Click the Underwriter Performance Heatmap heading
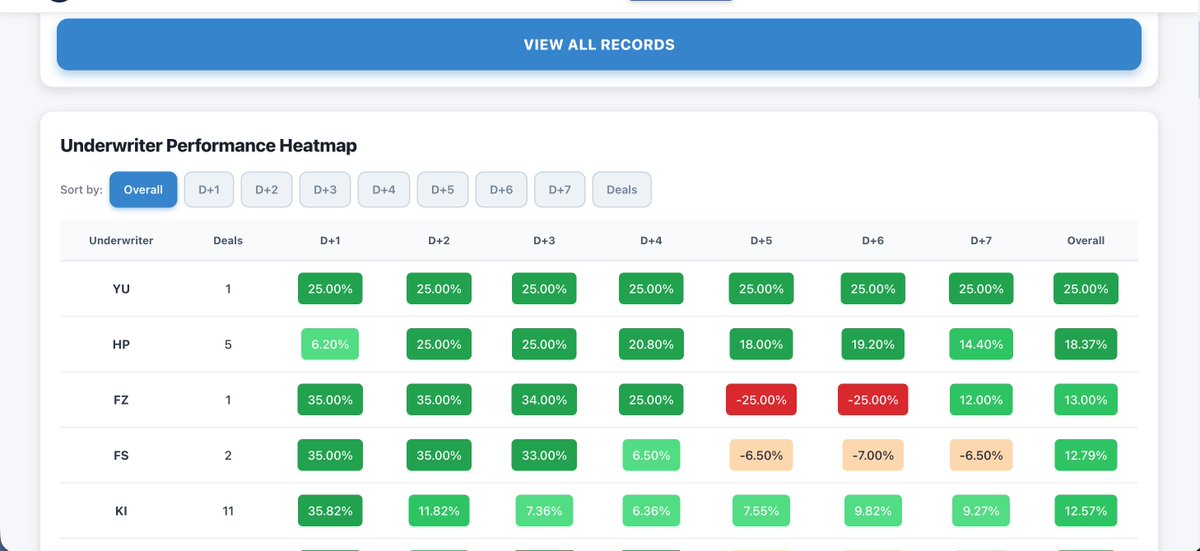This screenshot has height=551, width=1200. click(x=209, y=145)
